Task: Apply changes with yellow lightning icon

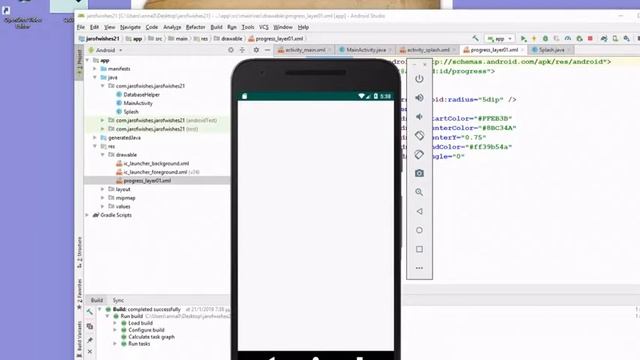Action: click(534, 38)
